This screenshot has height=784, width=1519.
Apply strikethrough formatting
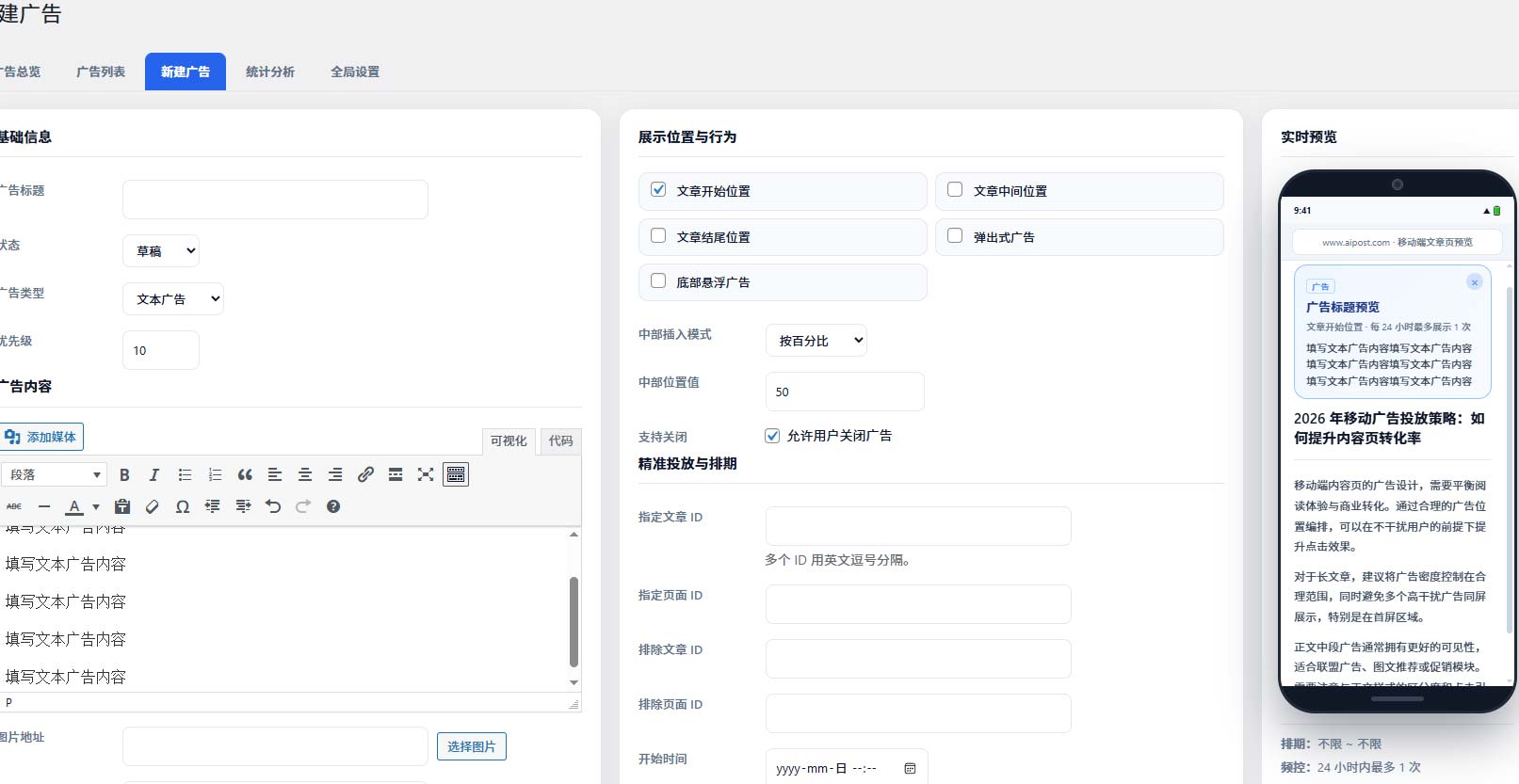click(14, 506)
